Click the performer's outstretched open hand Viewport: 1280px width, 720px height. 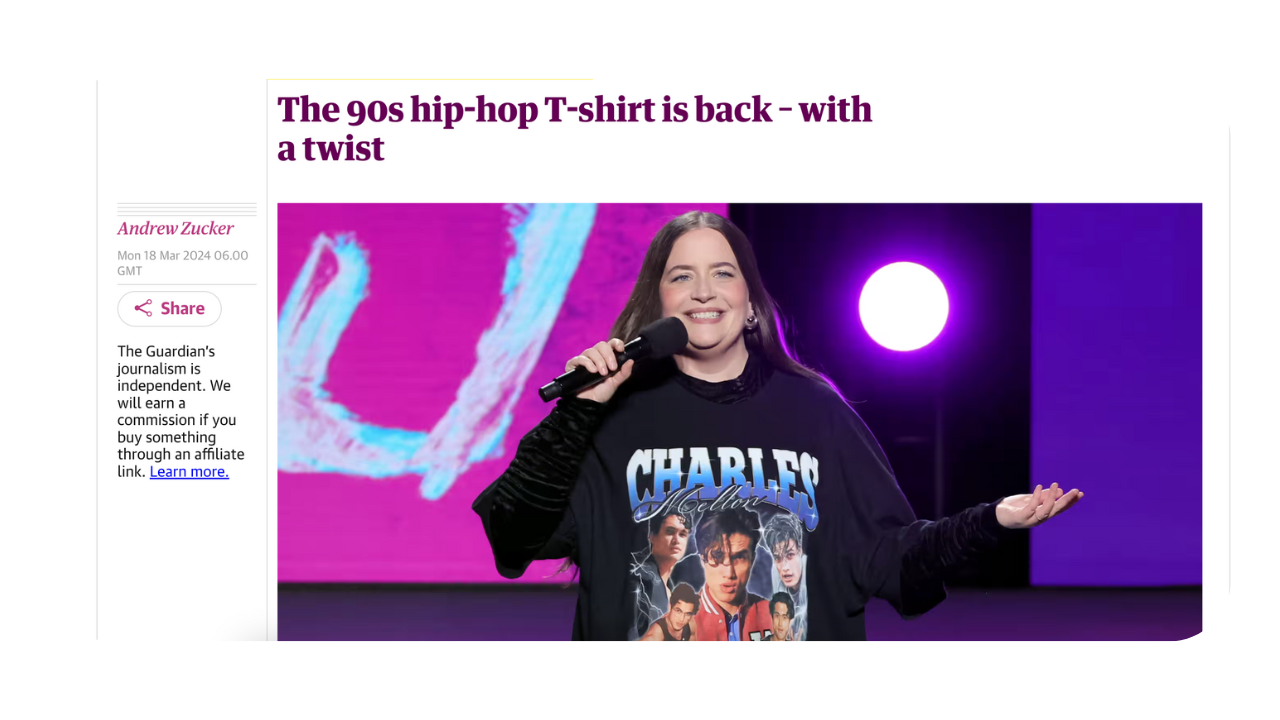[x=1040, y=503]
